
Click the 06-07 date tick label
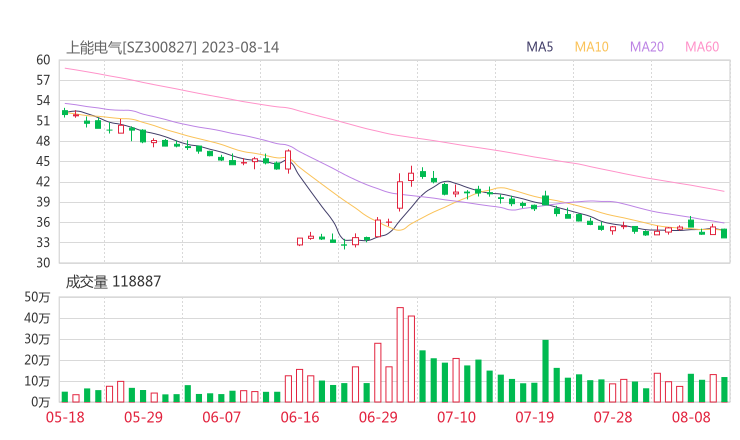tap(224, 417)
